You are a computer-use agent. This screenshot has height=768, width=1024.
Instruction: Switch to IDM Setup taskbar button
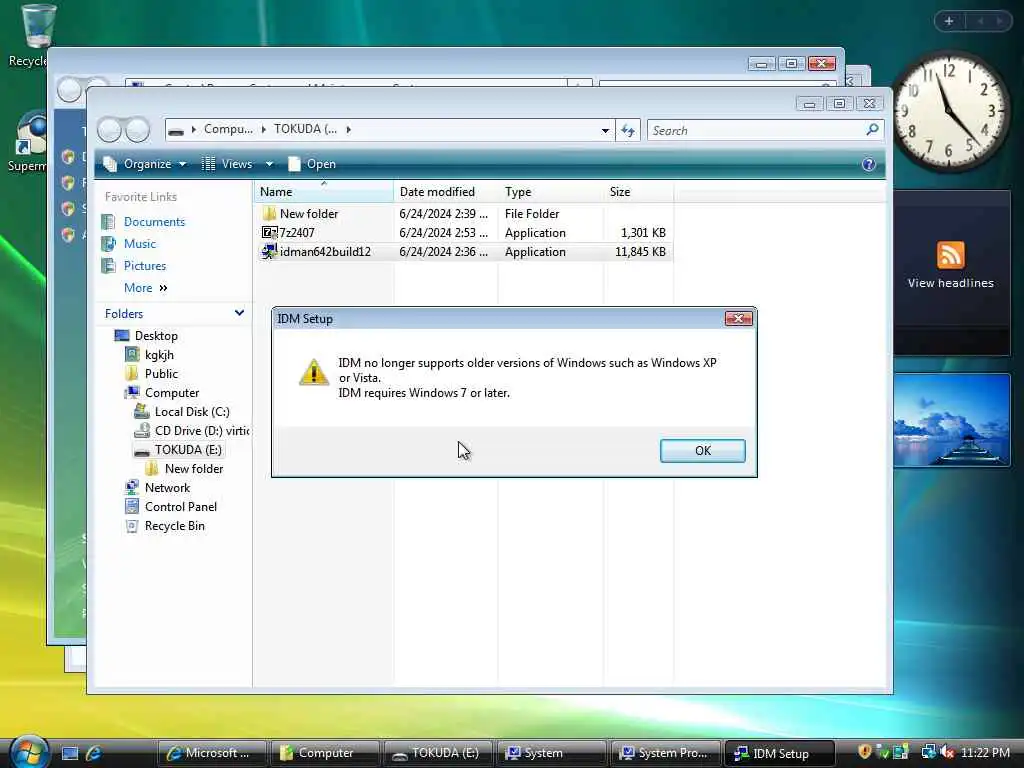pos(779,753)
